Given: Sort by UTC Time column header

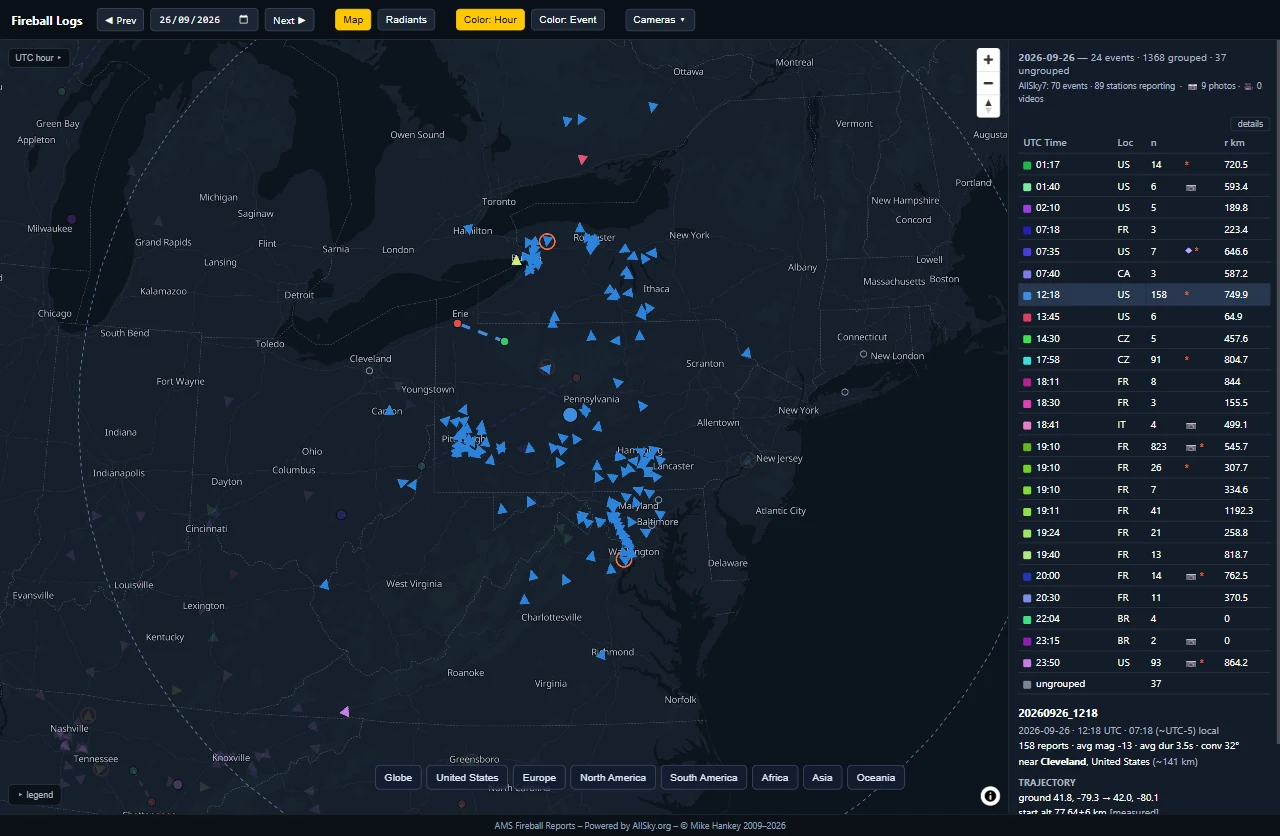Looking at the screenshot, I should [1045, 143].
